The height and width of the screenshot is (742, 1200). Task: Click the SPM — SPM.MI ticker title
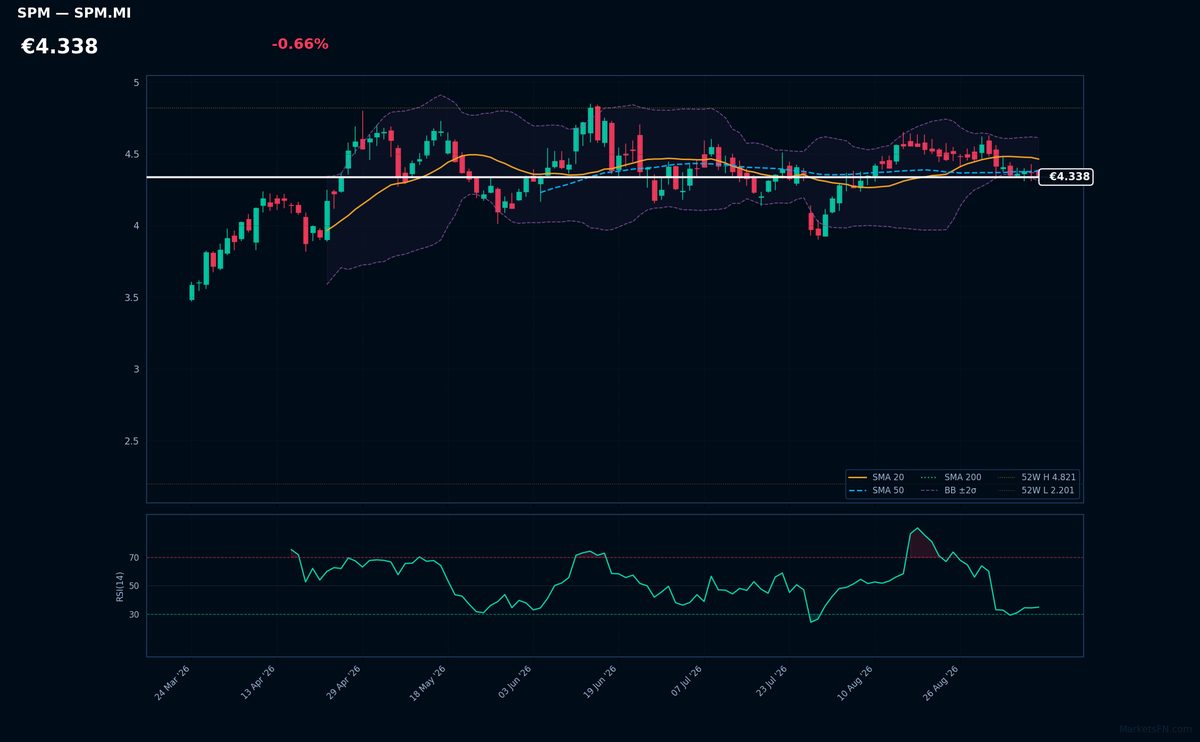click(x=74, y=14)
